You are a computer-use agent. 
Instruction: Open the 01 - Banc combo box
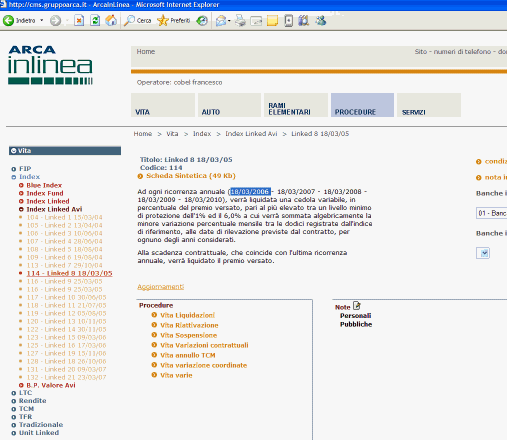pos(491,213)
